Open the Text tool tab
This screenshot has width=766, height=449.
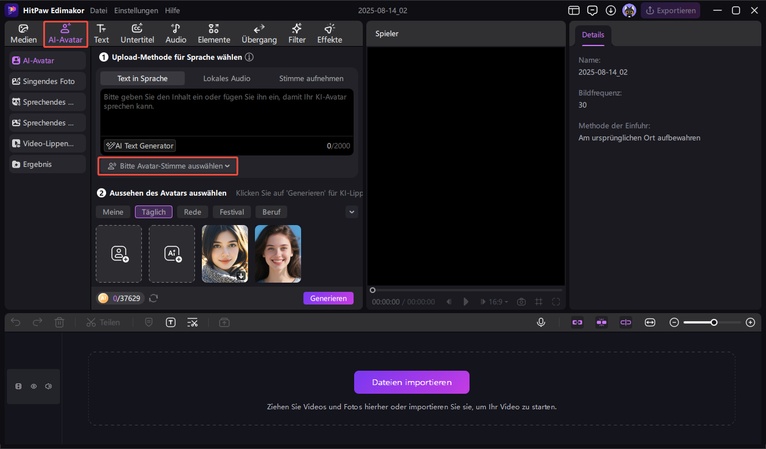click(x=101, y=34)
